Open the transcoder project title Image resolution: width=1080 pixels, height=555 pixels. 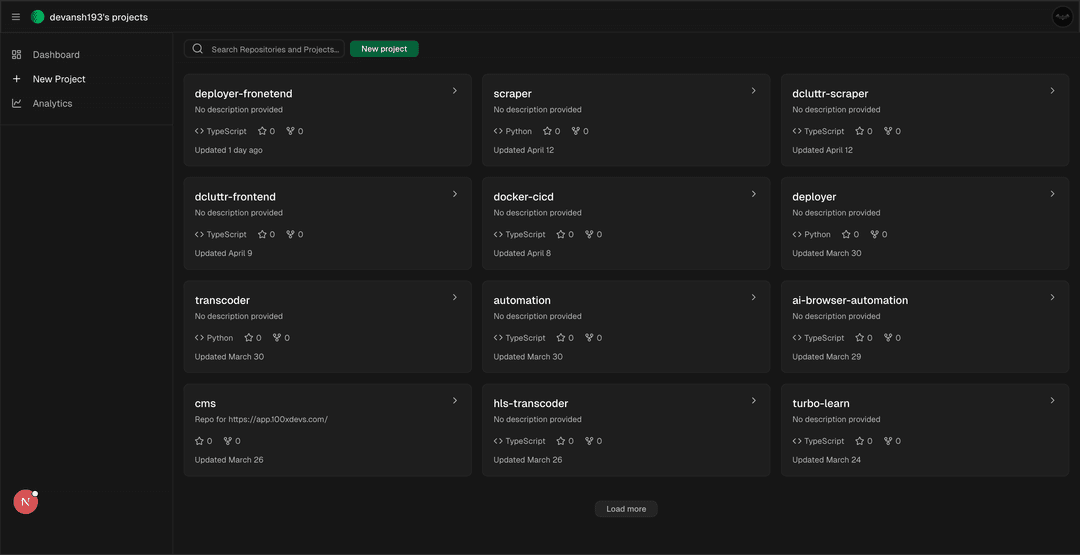[x=222, y=300]
